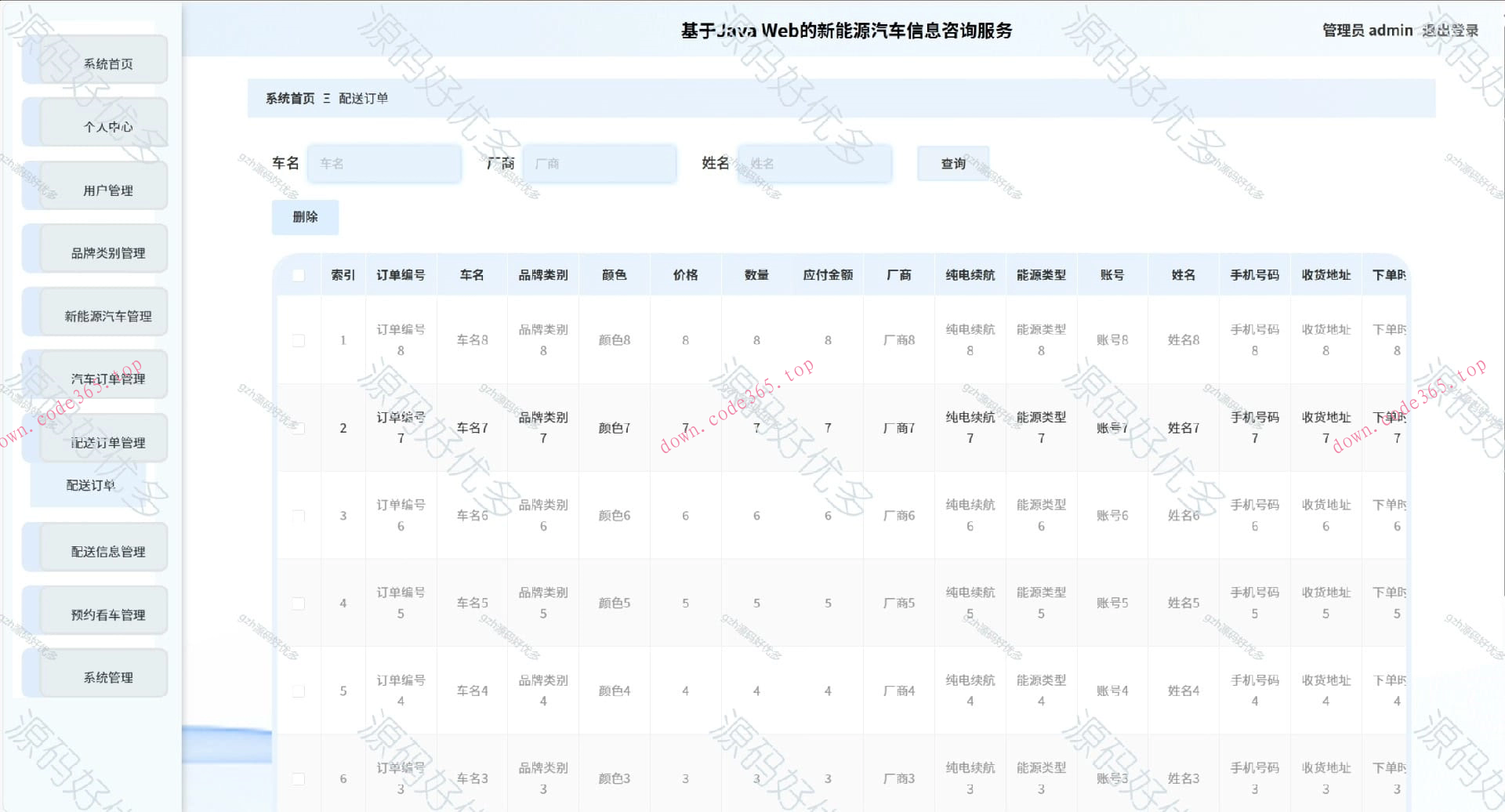Screen dimensions: 1505x812
Task: Click 退出登录 to log out
Action: point(1451,31)
